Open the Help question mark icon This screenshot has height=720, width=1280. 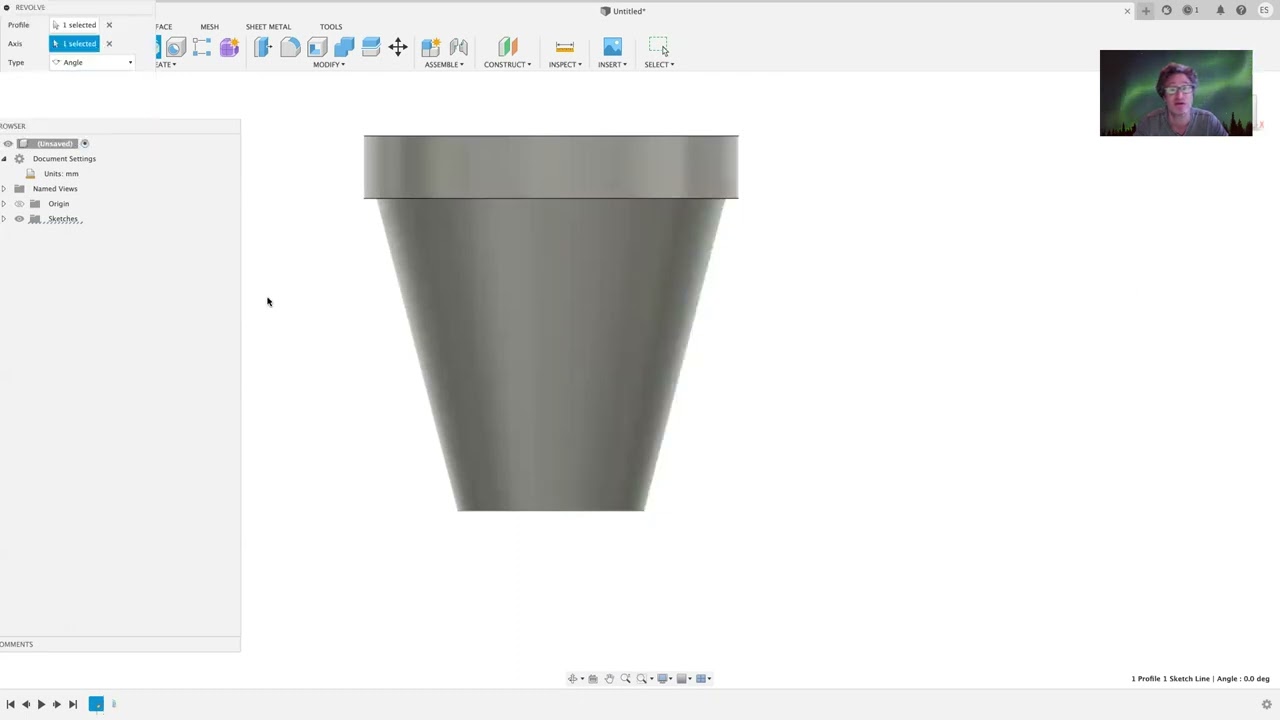click(1241, 10)
